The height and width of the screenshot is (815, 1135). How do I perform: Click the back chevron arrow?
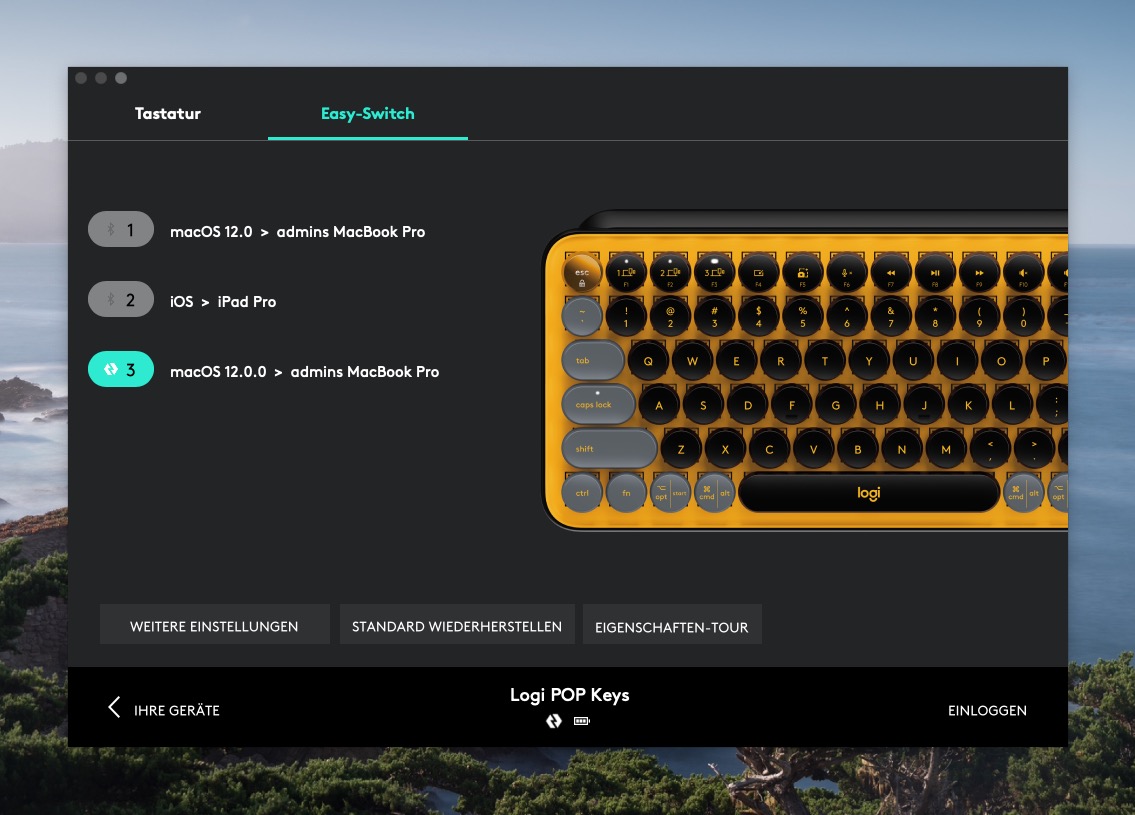coord(114,708)
